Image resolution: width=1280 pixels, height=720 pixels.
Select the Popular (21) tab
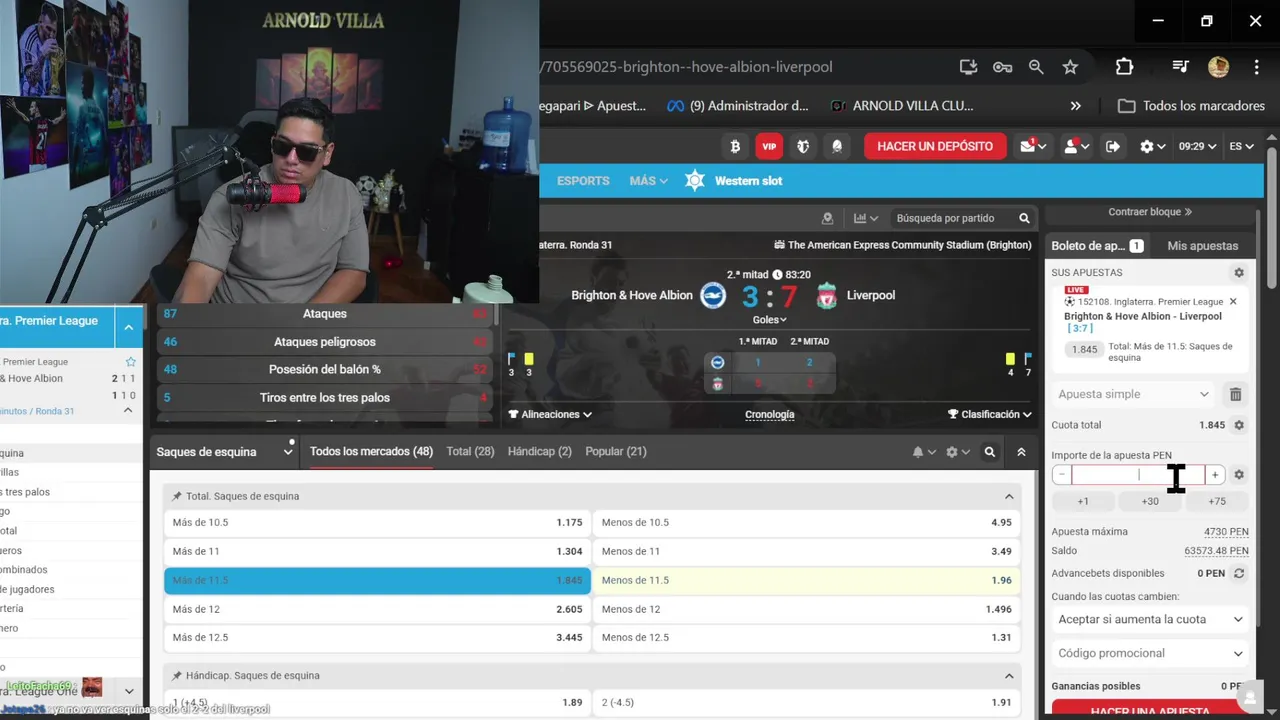pyautogui.click(x=616, y=452)
